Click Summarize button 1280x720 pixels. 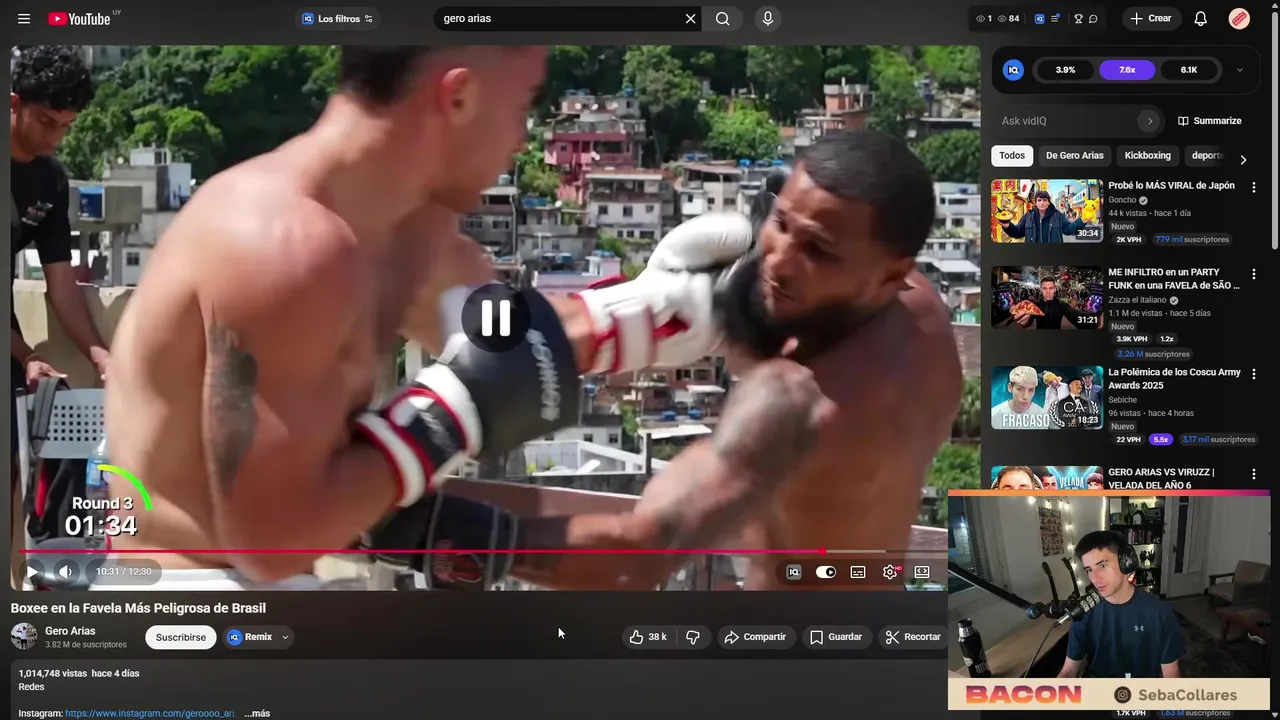(1210, 121)
